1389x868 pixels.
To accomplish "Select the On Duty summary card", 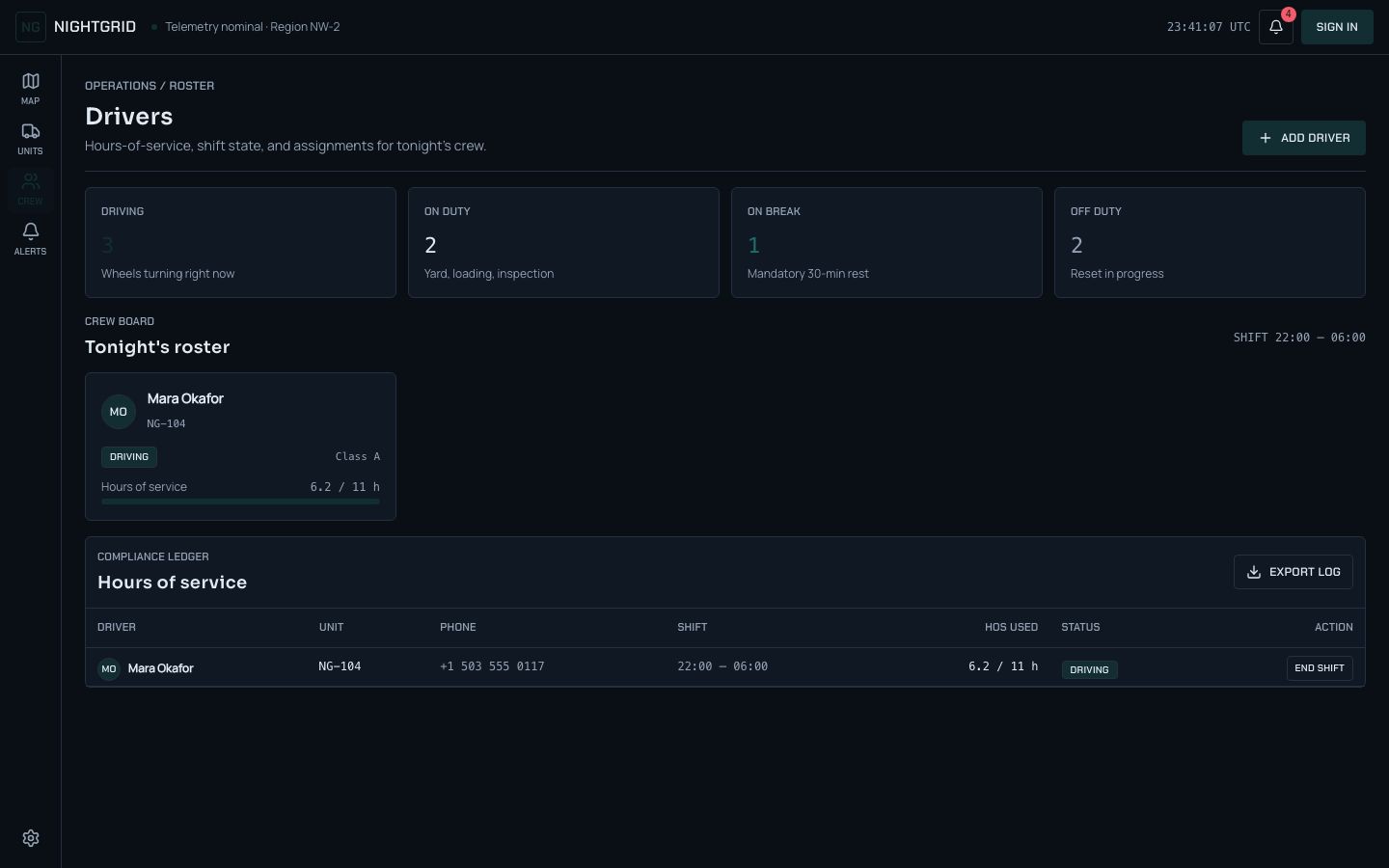I will point(563,242).
